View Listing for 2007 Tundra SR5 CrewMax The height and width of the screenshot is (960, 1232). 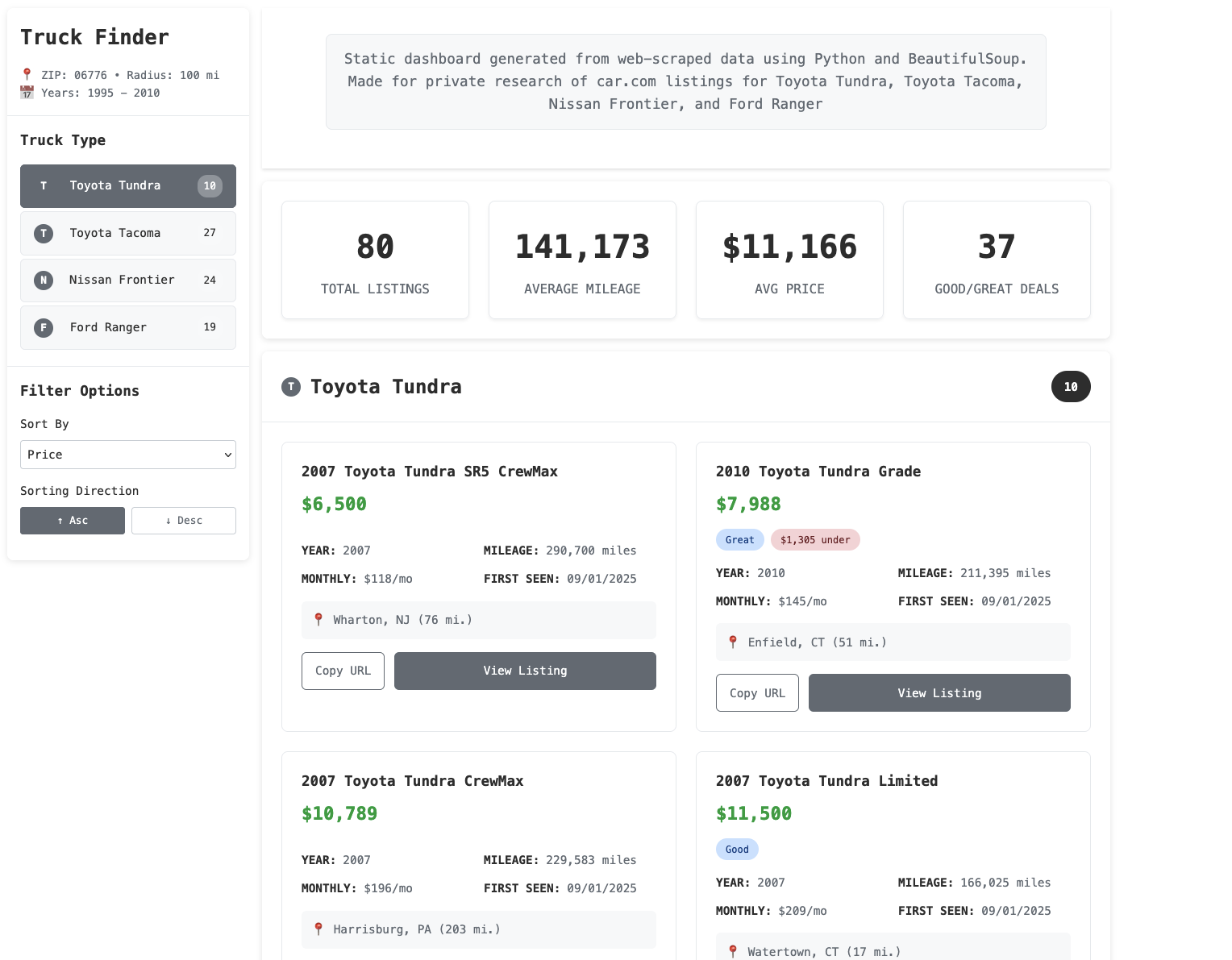(x=525, y=671)
